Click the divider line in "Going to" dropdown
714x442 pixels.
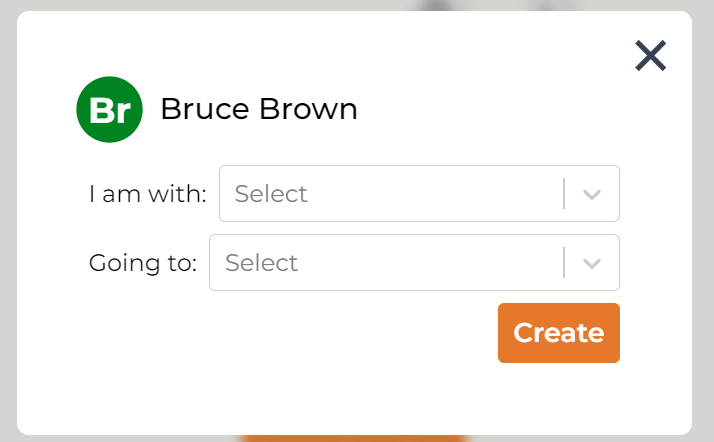point(565,263)
